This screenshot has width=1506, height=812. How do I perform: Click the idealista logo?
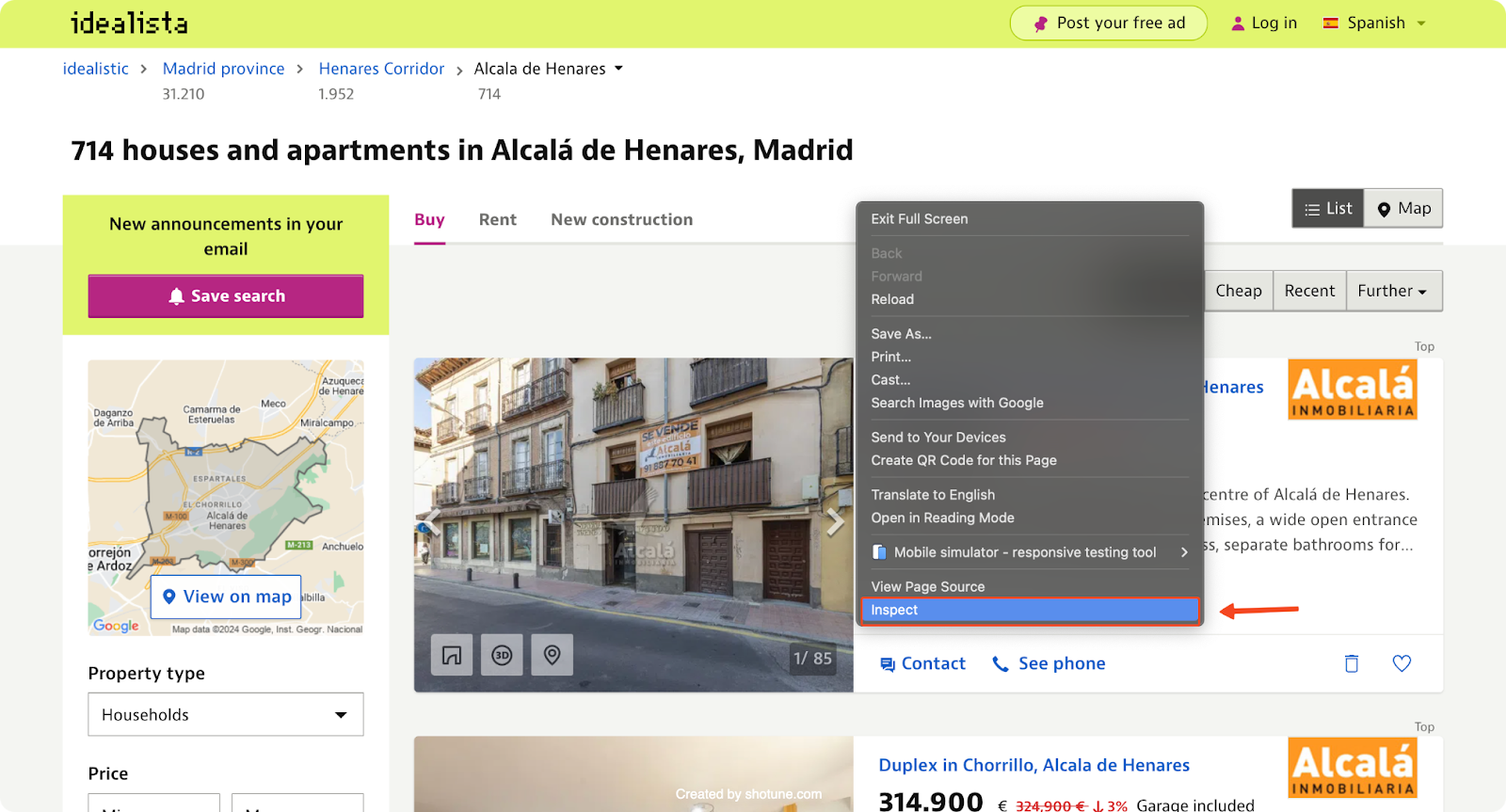[x=129, y=23]
